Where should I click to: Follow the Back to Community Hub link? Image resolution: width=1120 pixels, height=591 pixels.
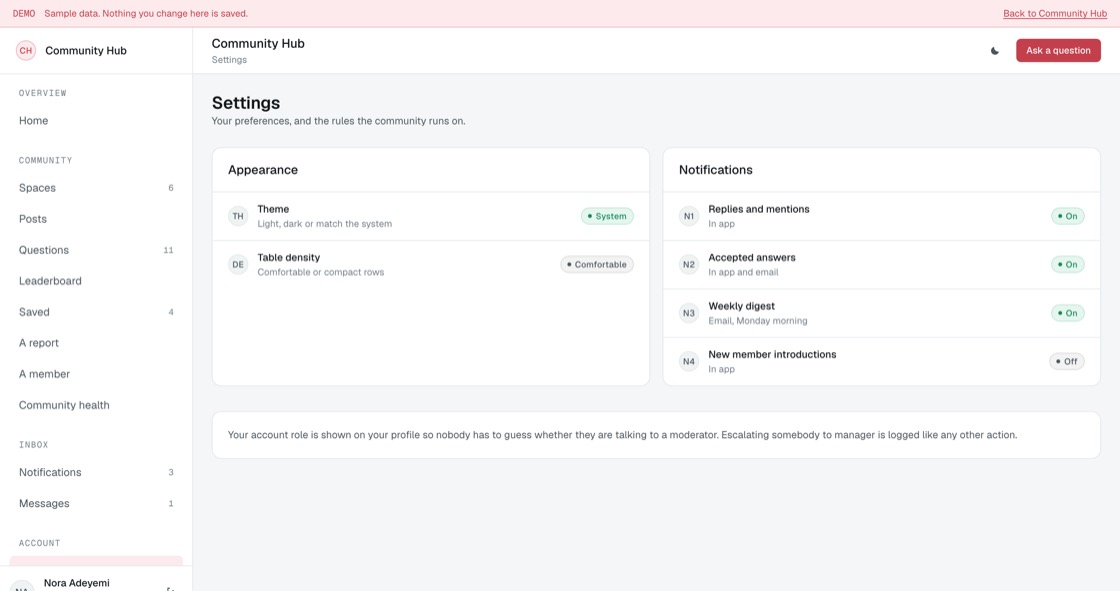click(x=1054, y=14)
